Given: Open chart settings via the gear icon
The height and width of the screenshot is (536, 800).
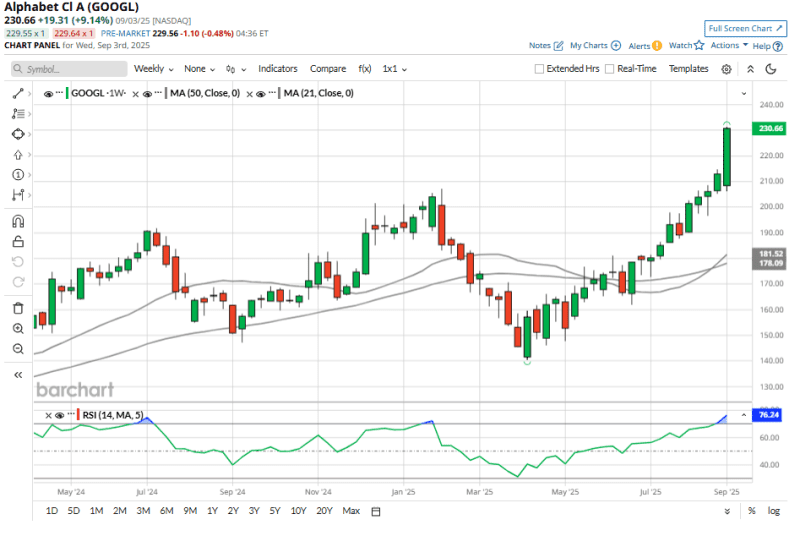Looking at the screenshot, I should coord(726,69).
